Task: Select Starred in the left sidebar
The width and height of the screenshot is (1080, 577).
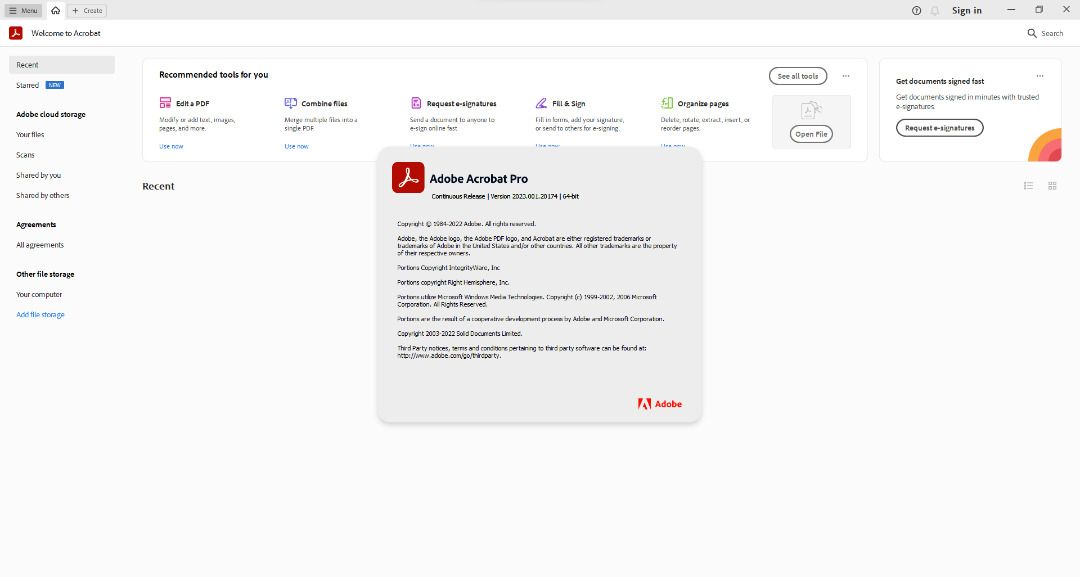Action: click(28, 85)
